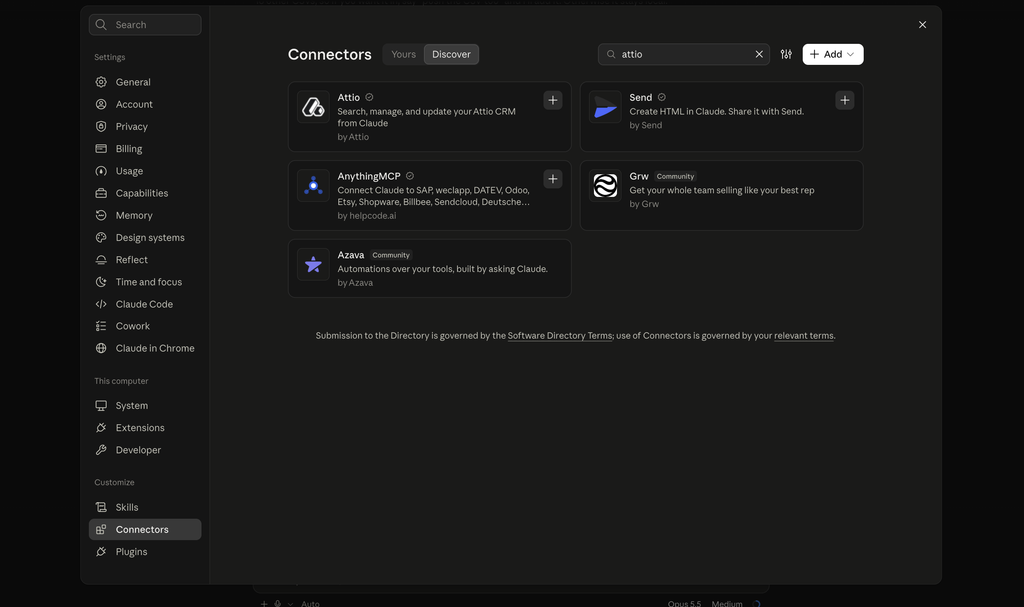
Task: Open the Attio connector title
Action: click(349, 97)
